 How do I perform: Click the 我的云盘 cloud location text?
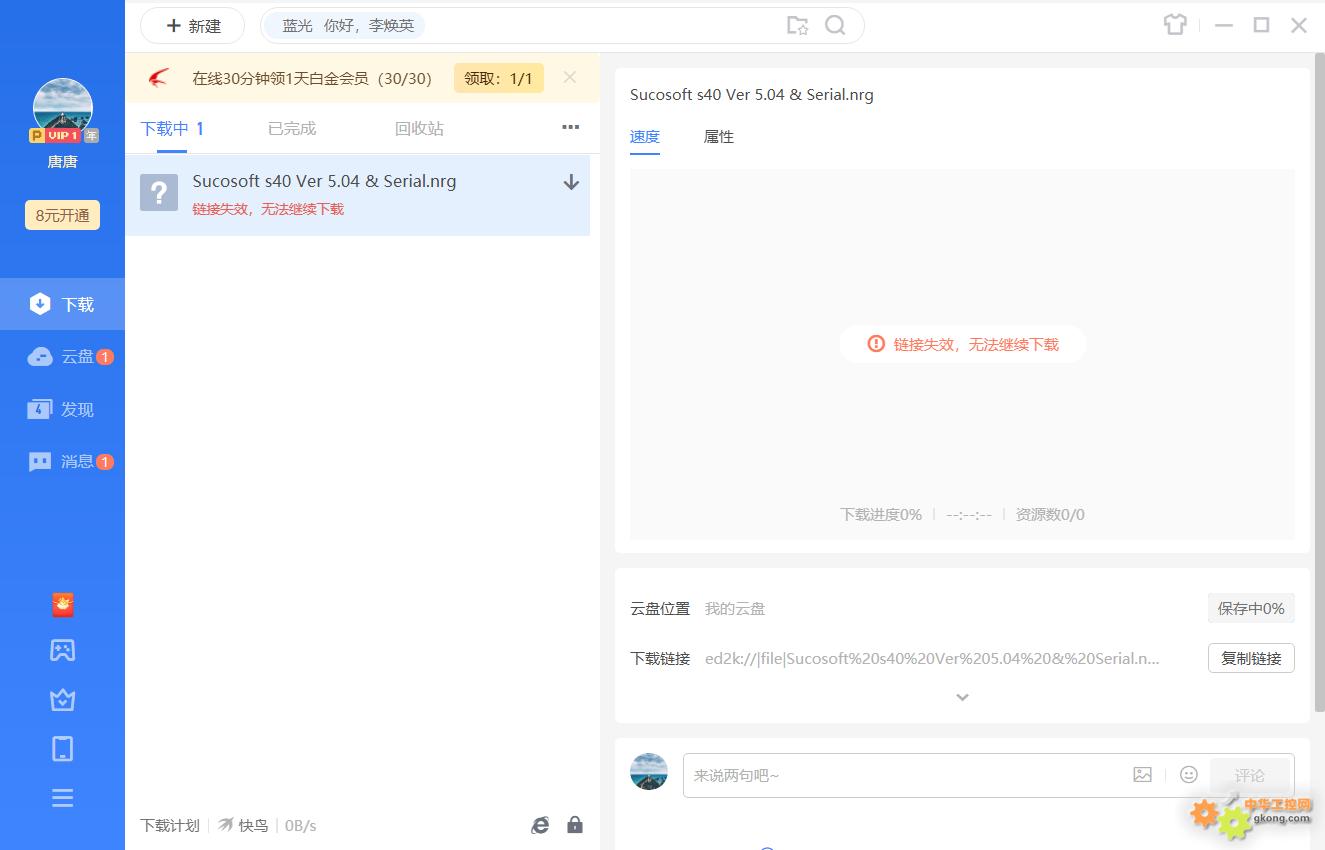735,608
